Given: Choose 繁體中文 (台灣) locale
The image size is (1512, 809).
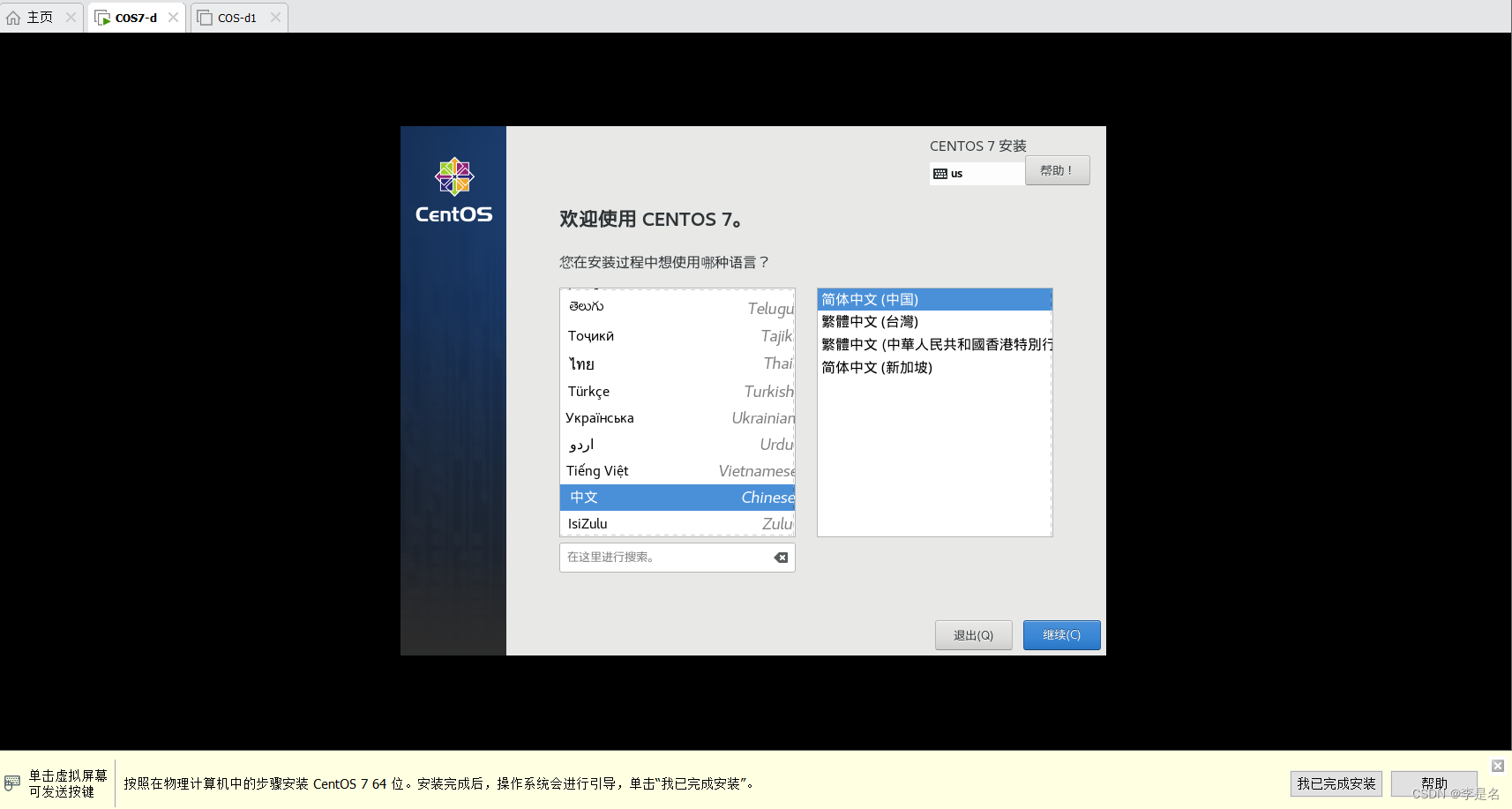Looking at the screenshot, I should (x=935, y=322).
